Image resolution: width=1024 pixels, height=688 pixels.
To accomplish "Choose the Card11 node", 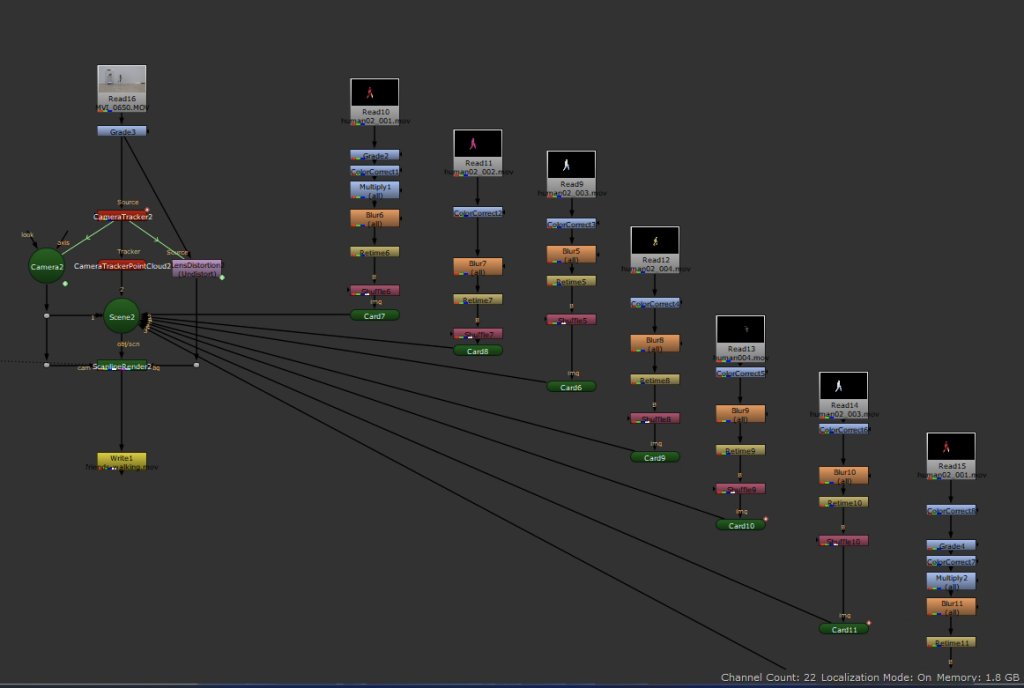I will point(844,629).
